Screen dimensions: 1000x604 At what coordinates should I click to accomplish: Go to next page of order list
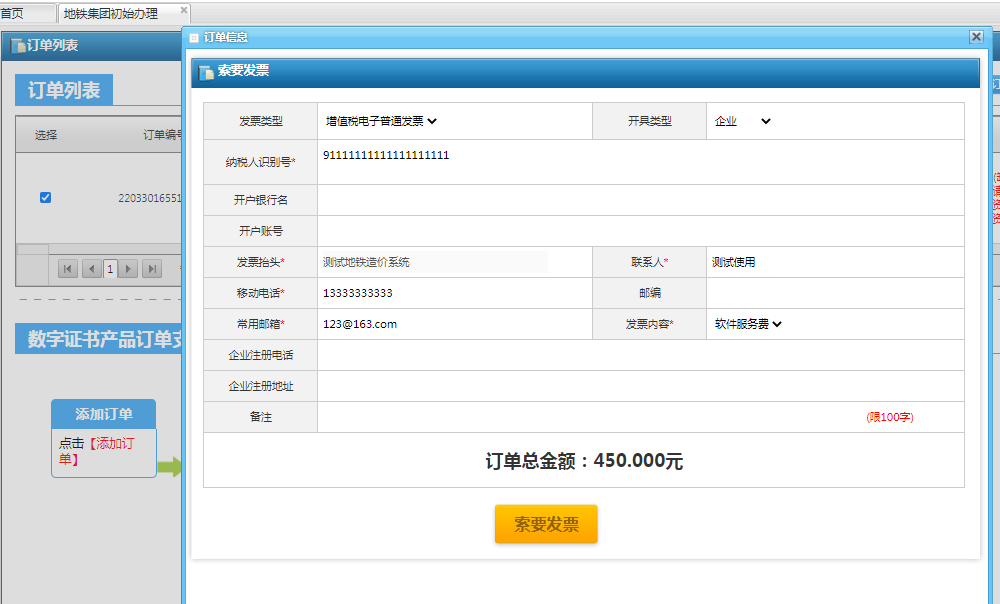(129, 268)
